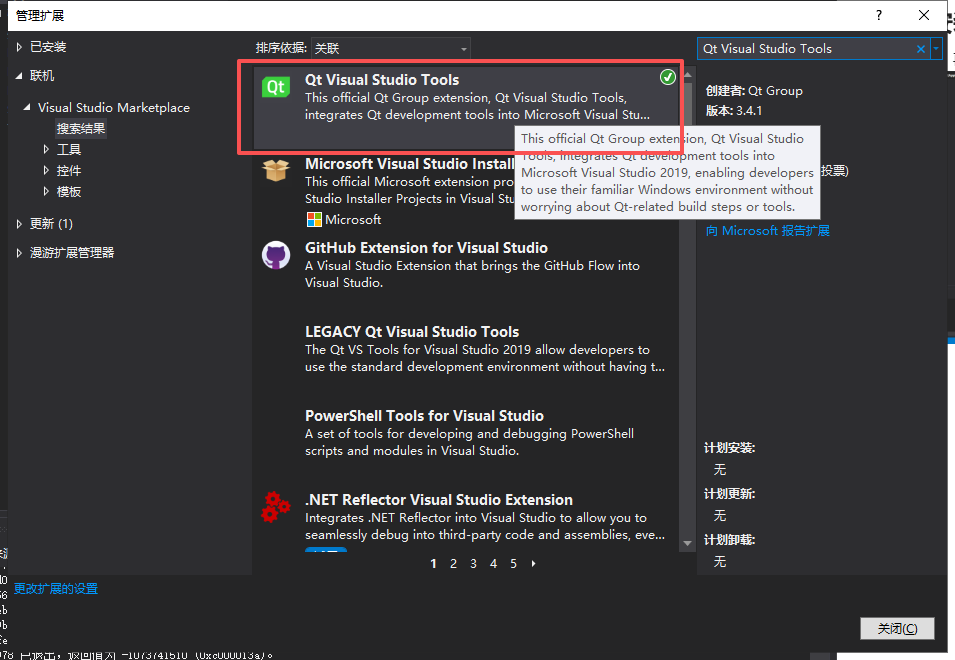The image size is (955, 660).
Task: Open the sort-by 关联 dropdown
Action: (x=390, y=48)
